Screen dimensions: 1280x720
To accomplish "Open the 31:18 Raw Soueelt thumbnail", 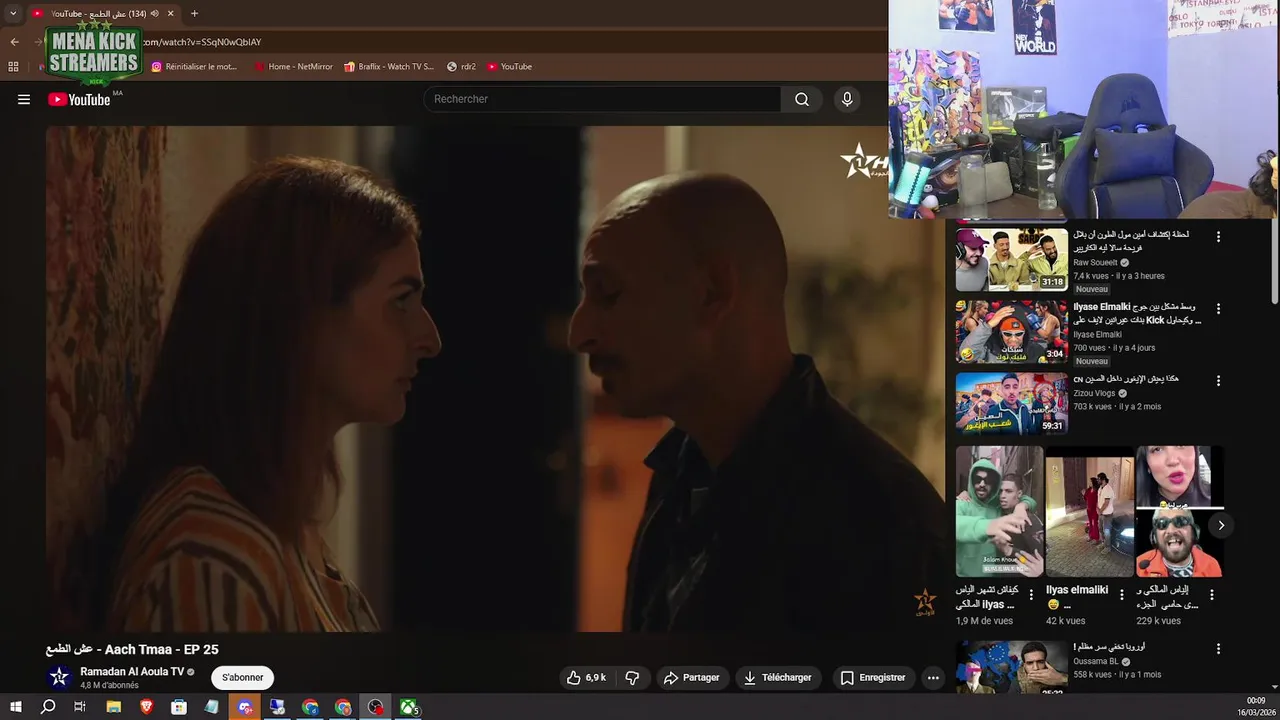I will (1012, 260).
